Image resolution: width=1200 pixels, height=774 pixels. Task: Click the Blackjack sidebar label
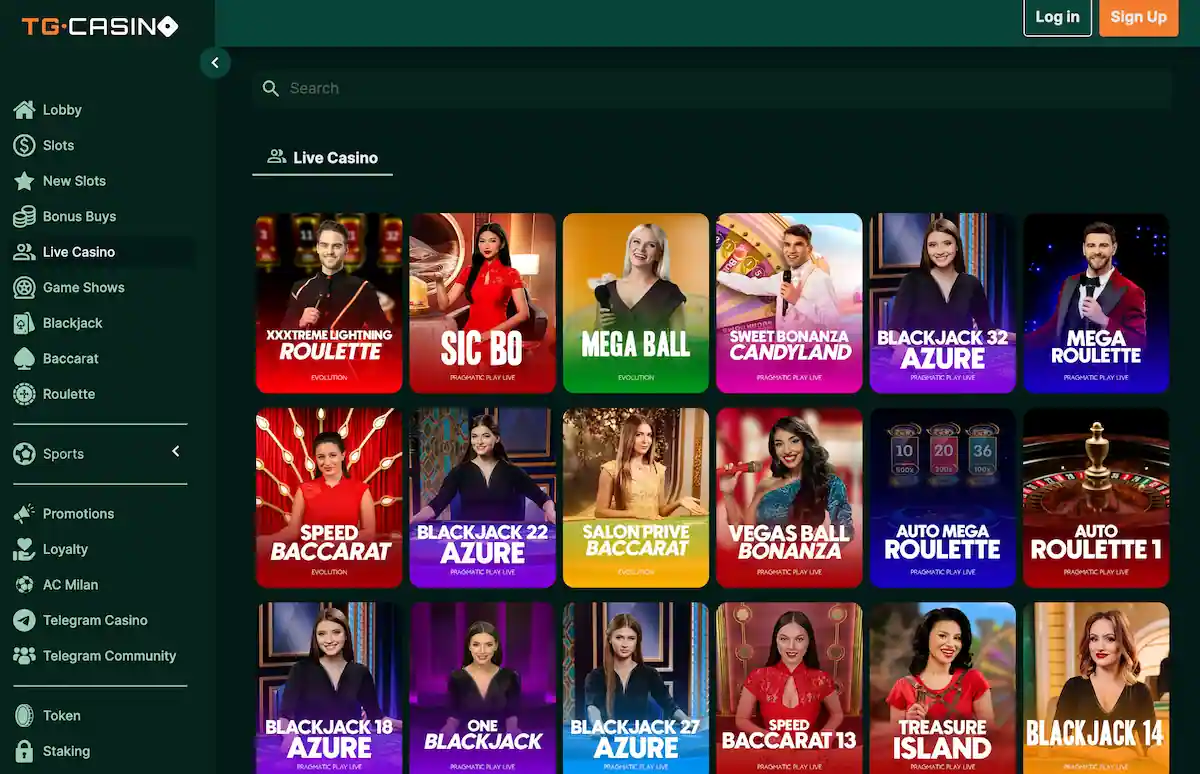click(73, 323)
